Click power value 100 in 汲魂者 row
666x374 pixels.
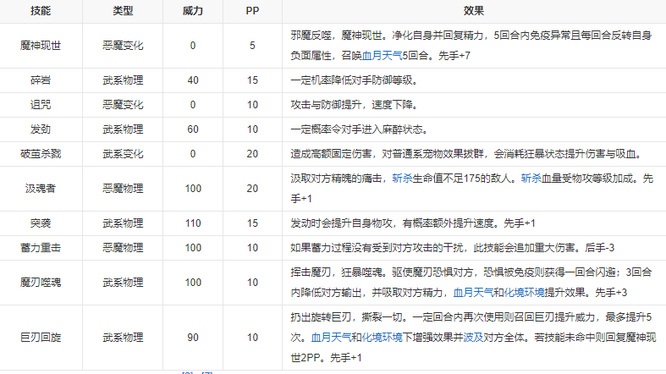pyautogui.click(x=193, y=188)
